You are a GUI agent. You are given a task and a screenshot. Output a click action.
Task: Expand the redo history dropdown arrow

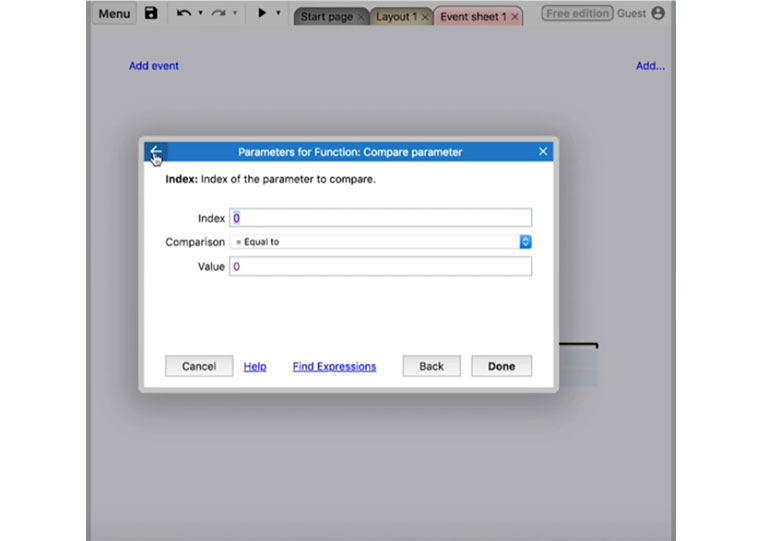235,13
